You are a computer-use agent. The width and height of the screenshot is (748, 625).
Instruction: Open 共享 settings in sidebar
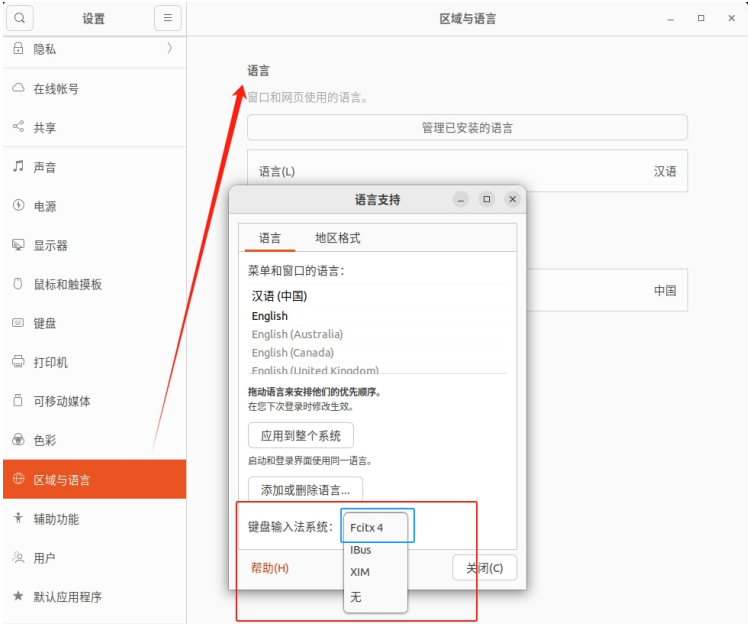point(94,127)
